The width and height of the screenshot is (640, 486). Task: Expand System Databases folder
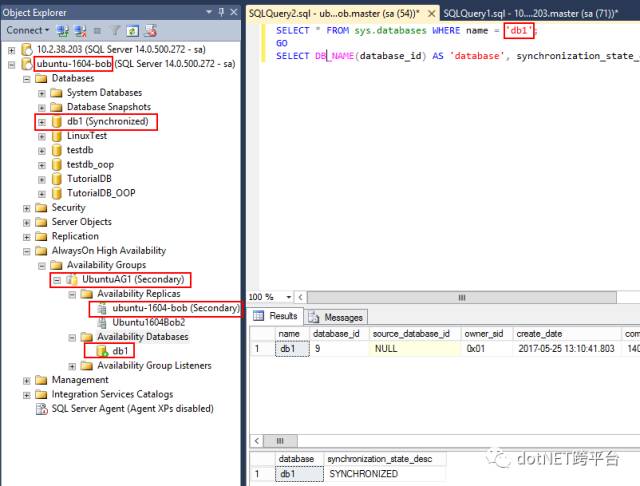click(x=42, y=93)
